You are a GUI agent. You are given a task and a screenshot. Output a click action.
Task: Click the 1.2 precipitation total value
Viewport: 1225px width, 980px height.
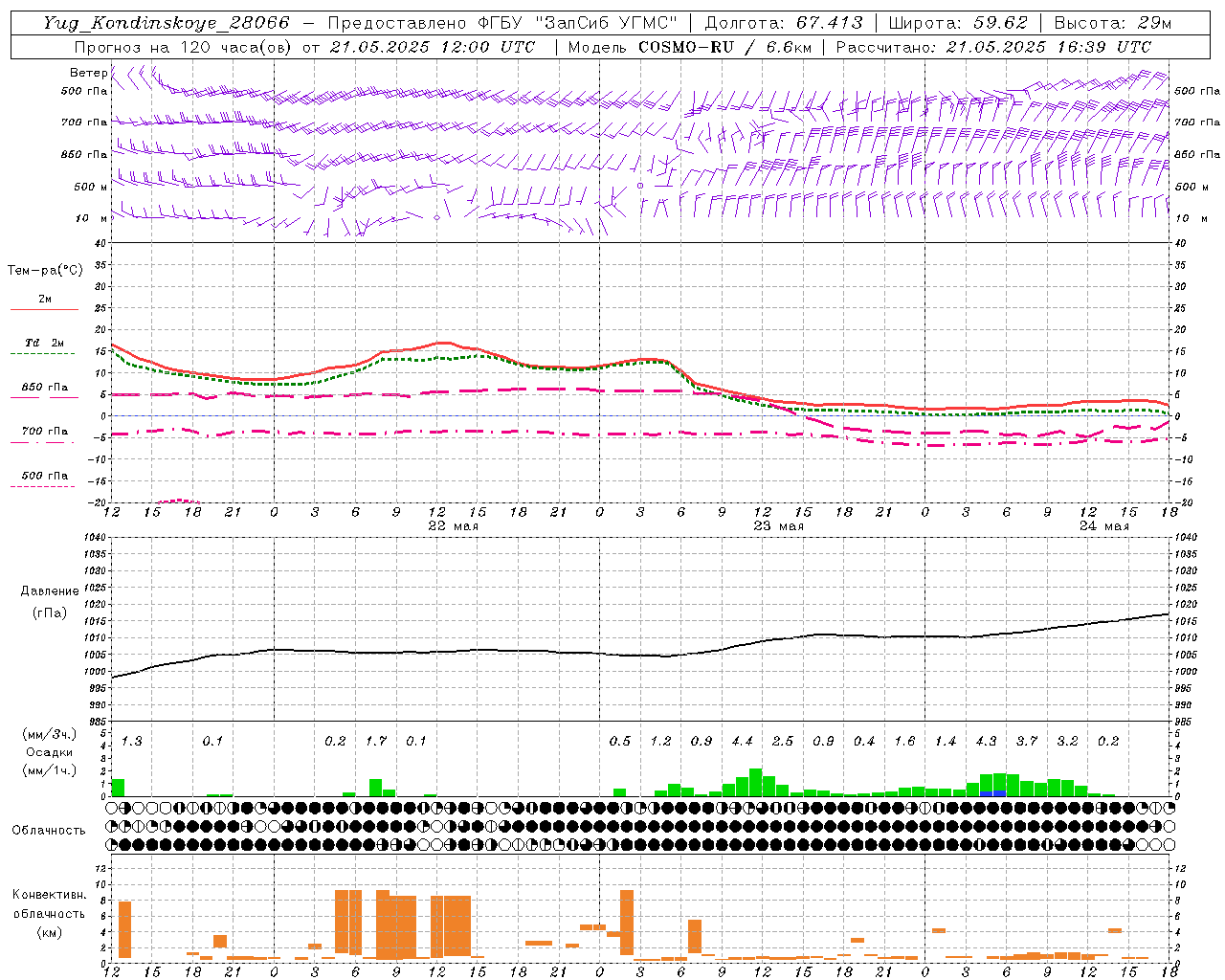(x=661, y=741)
